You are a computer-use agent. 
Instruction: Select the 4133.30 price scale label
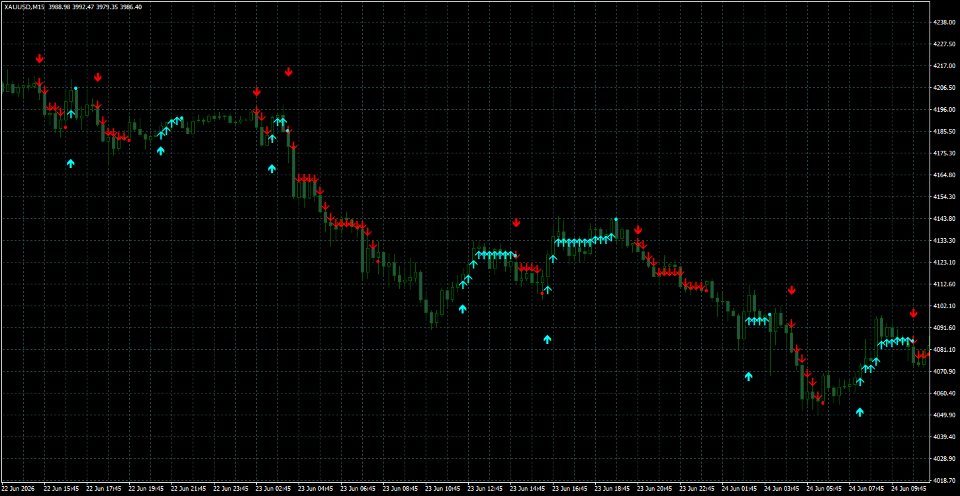click(x=943, y=241)
